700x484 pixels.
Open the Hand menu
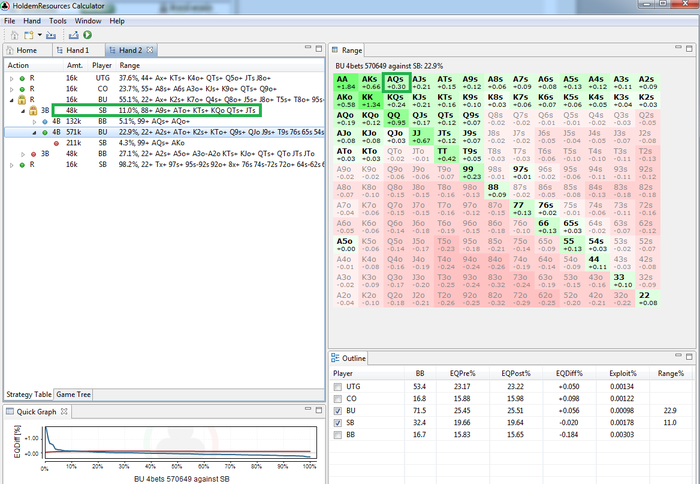[x=32, y=21]
